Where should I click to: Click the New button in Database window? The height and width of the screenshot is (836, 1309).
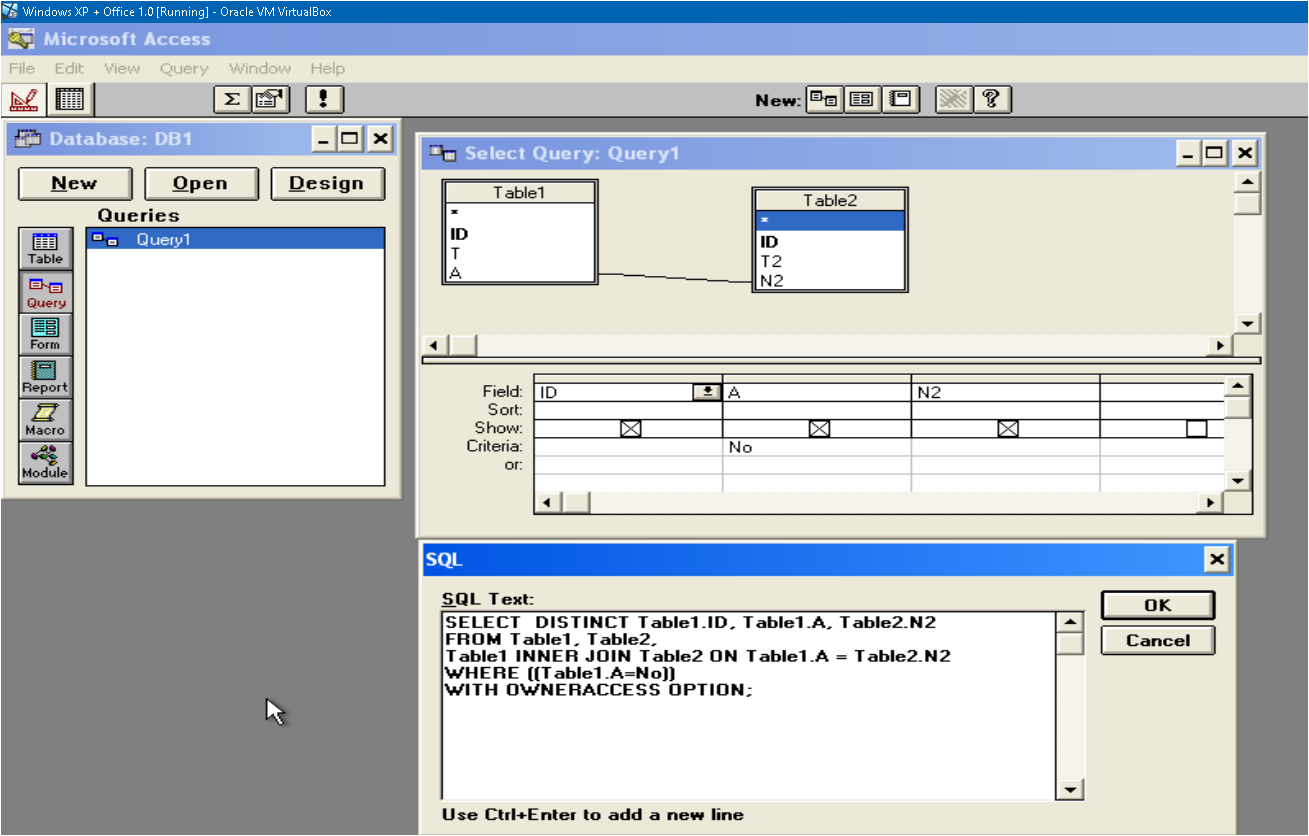[75, 183]
